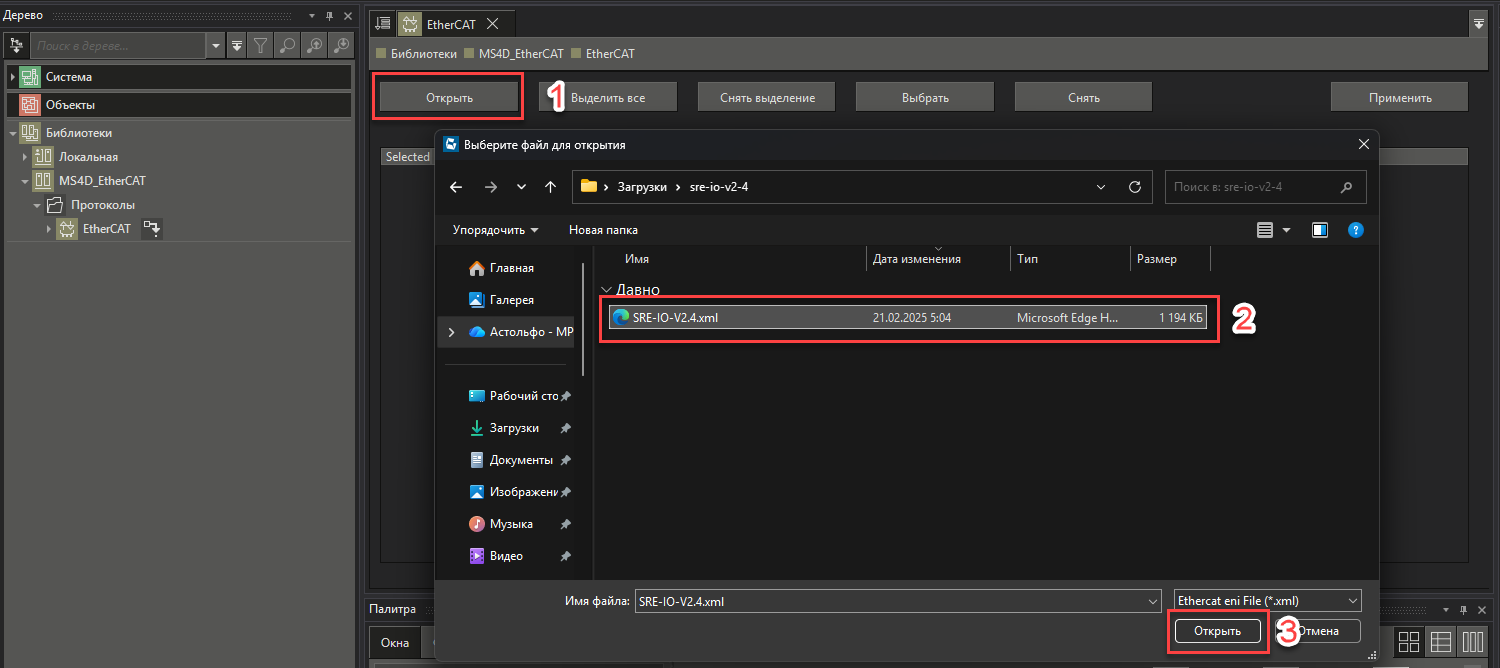Click the pin beside Музыка in navigation pane

(x=565, y=524)
